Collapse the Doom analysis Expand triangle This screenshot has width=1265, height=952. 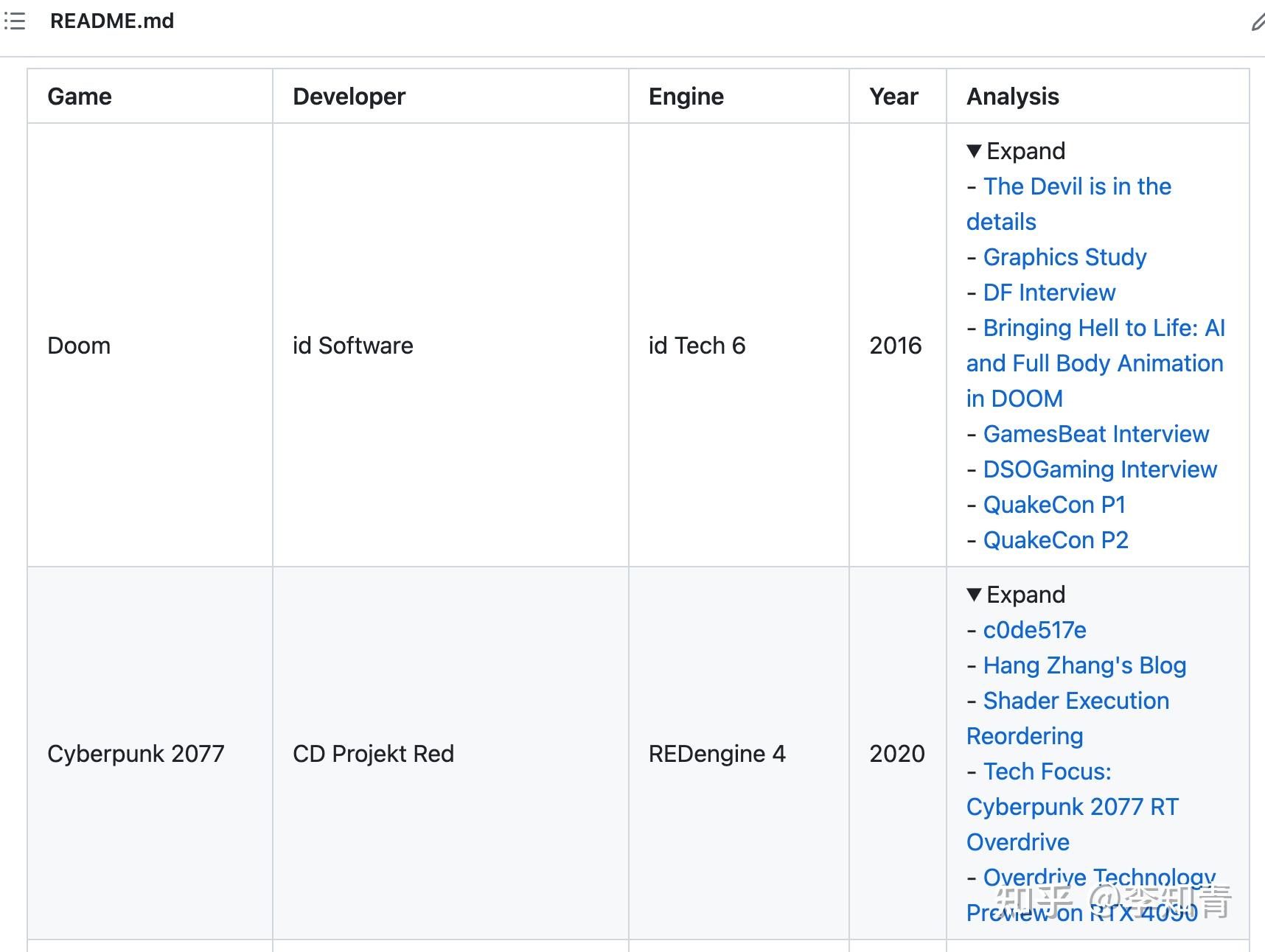(x=974, y=151)
